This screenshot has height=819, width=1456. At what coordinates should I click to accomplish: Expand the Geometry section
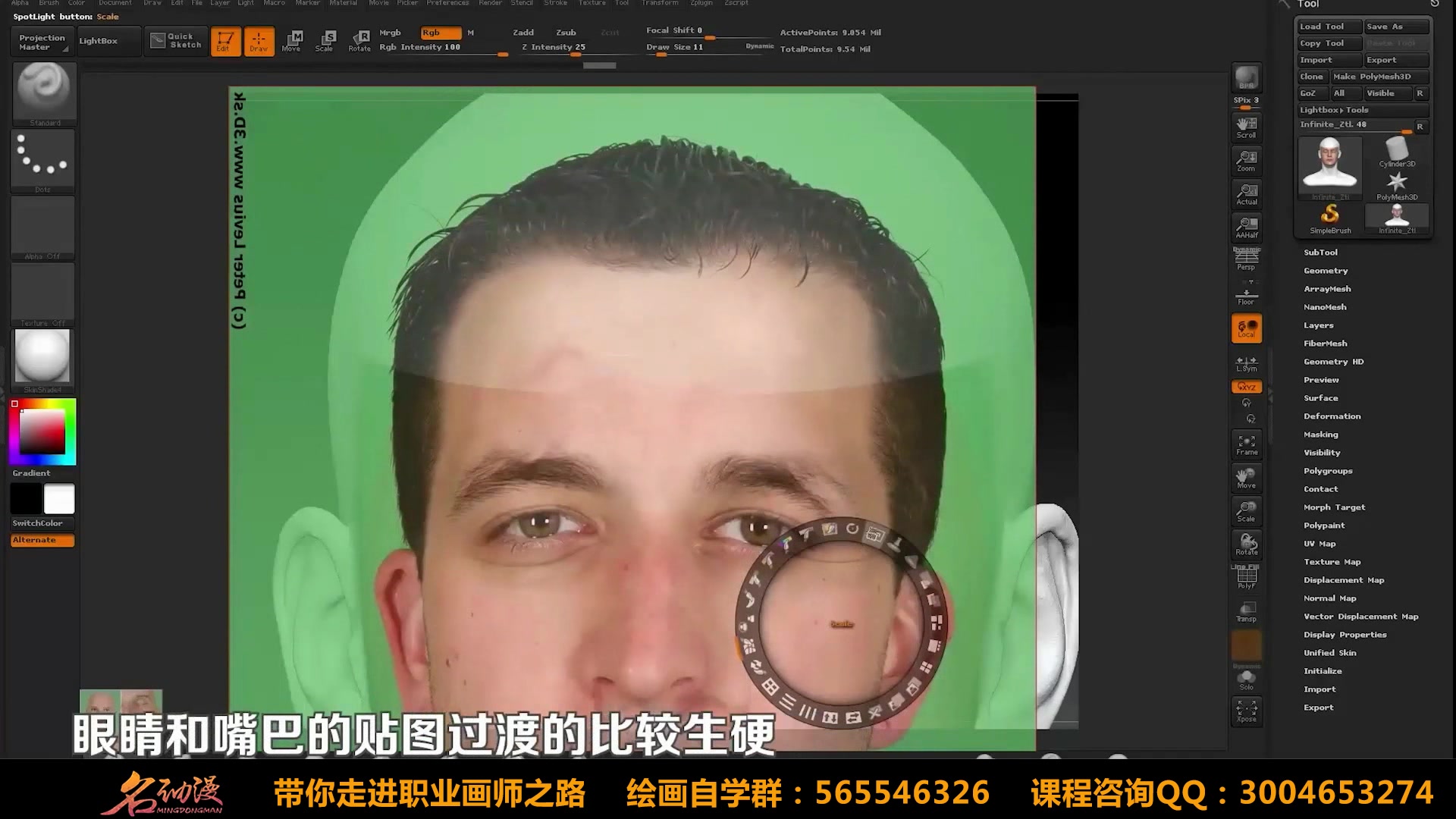(x=1326, y=271)
